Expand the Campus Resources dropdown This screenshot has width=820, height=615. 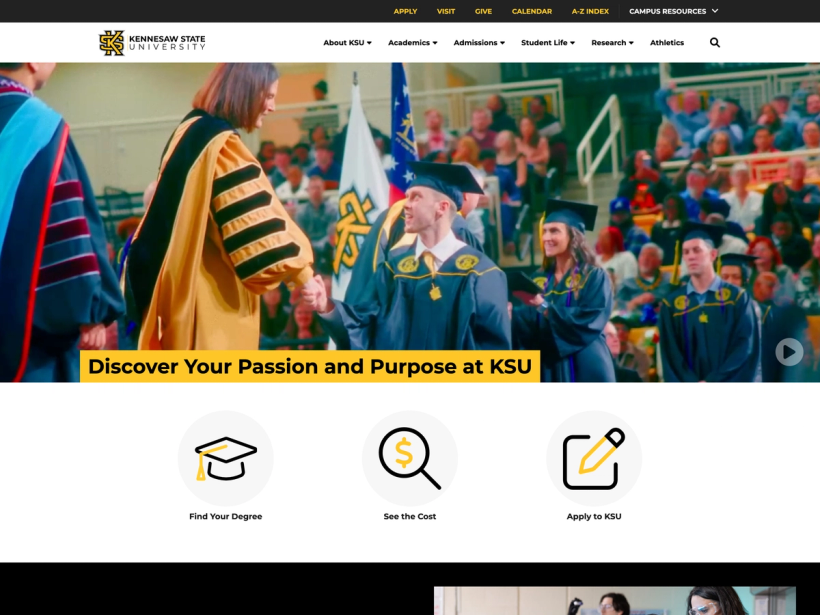[x=674, y=11]
